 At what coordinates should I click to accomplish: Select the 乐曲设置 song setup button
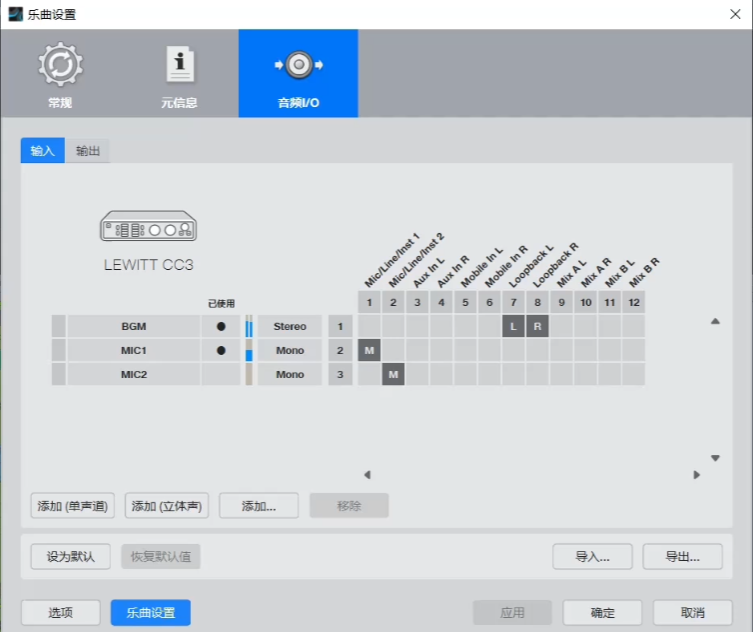151,612
